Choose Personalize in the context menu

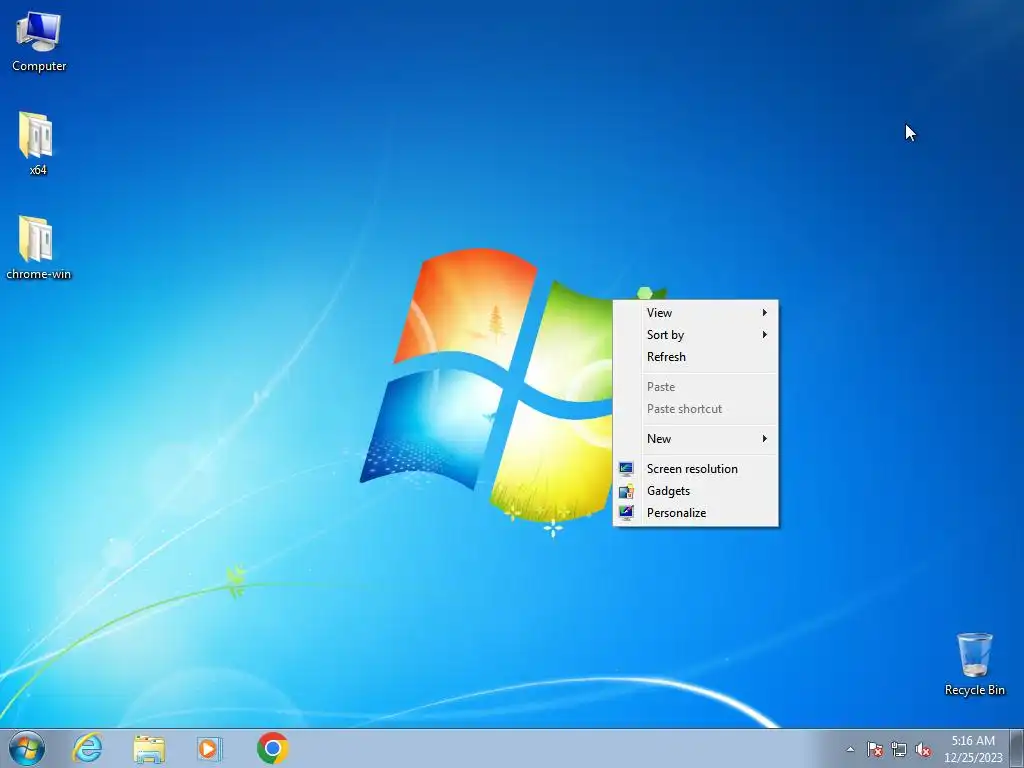[696, 513]
